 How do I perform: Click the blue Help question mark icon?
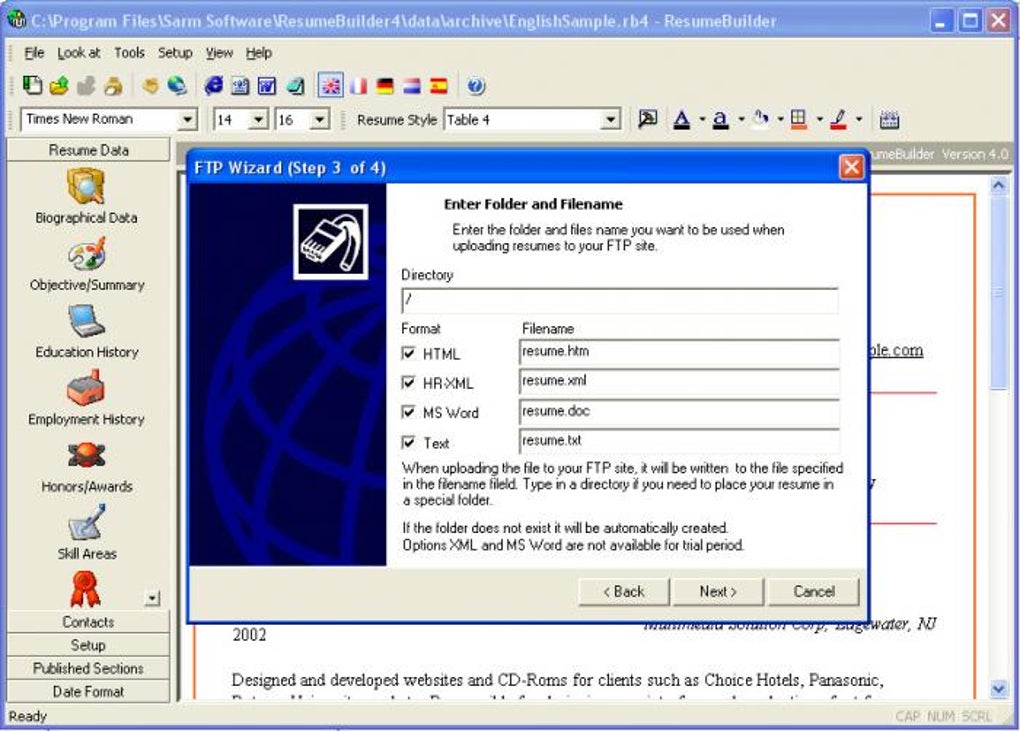click(476, 85)
